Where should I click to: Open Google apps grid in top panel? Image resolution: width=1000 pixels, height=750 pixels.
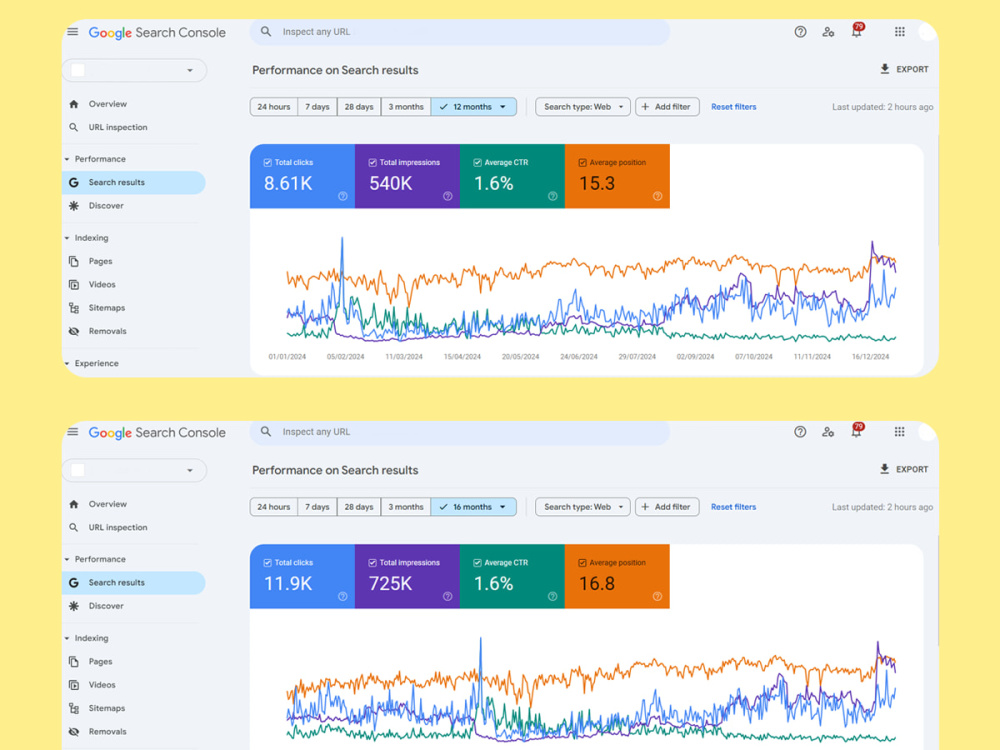click(899, 32)
